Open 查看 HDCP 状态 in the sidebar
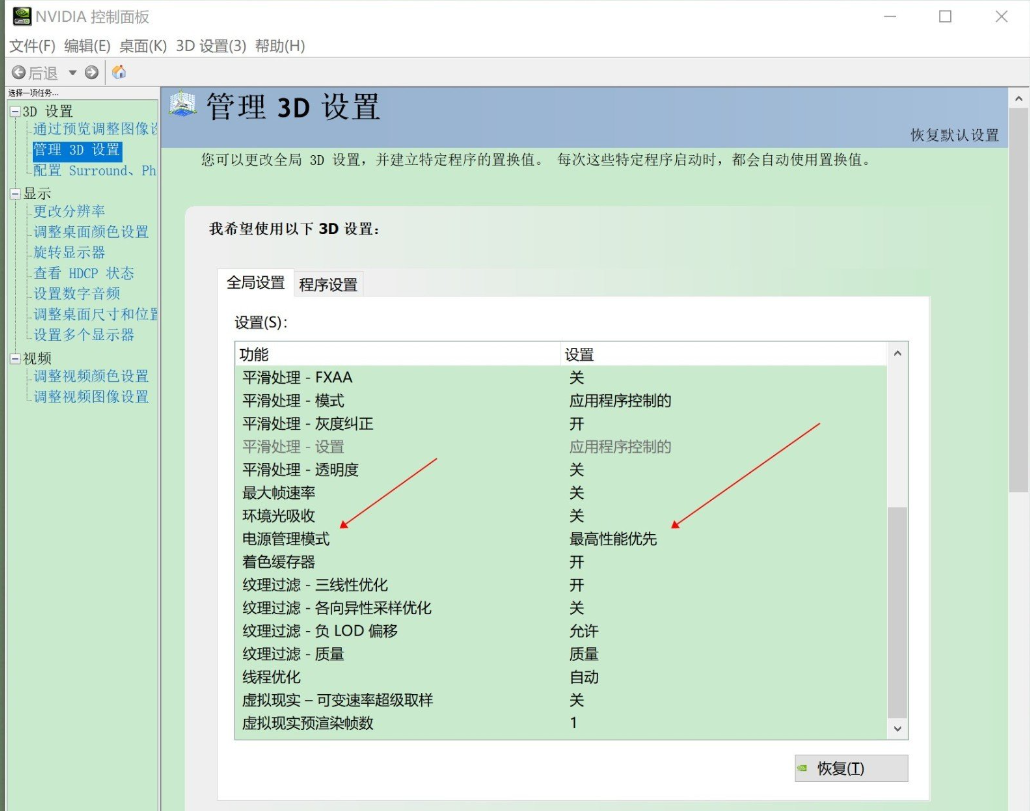This screenshot has width=1030, height=811. coord(83,273)
